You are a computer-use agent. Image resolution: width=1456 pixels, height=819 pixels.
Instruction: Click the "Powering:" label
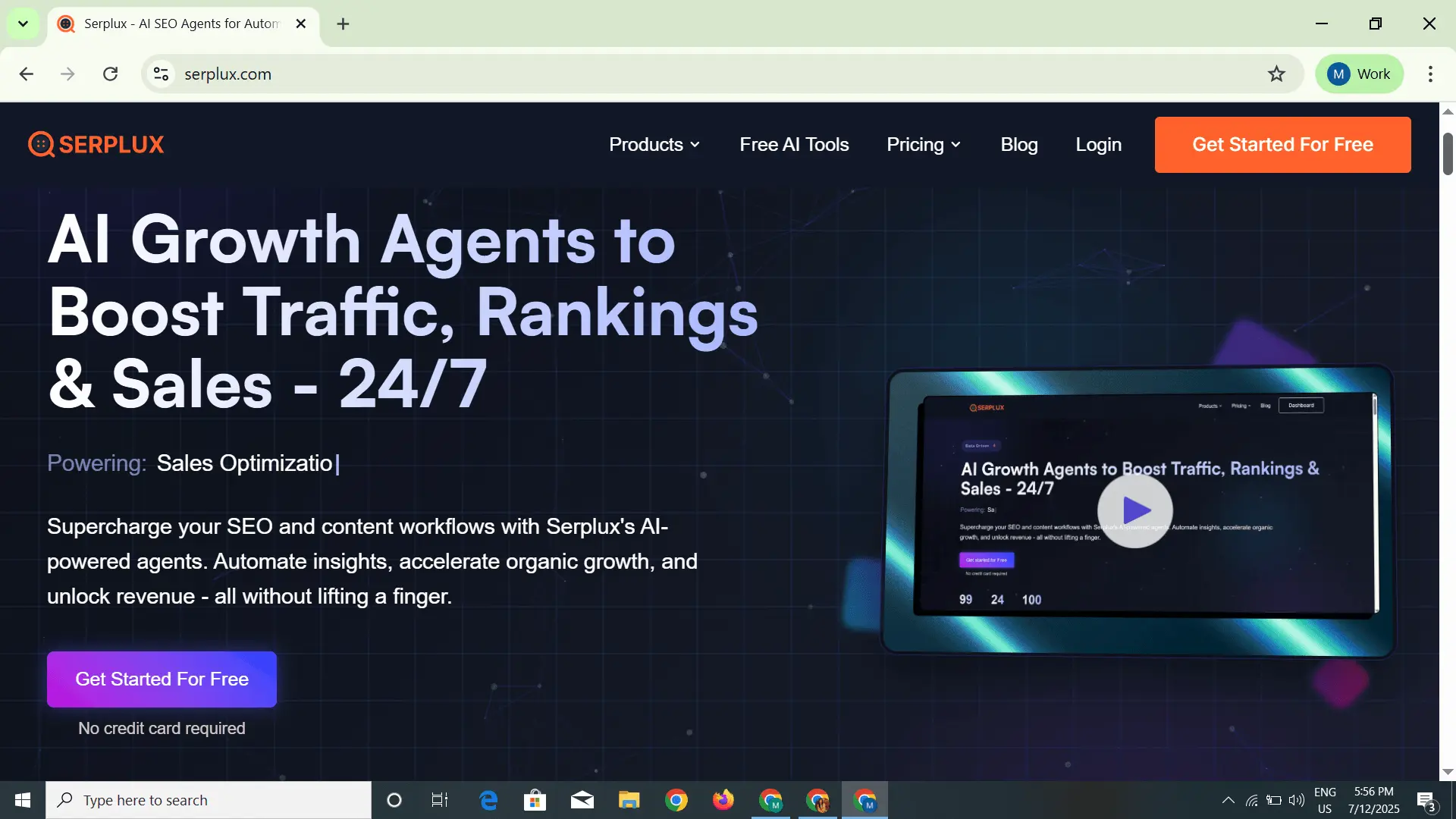[x=96, y=463]
